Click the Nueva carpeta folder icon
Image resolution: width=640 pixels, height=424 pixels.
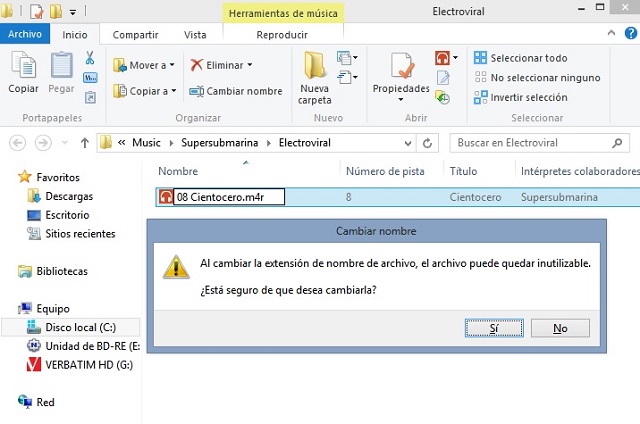coord(315,64)
